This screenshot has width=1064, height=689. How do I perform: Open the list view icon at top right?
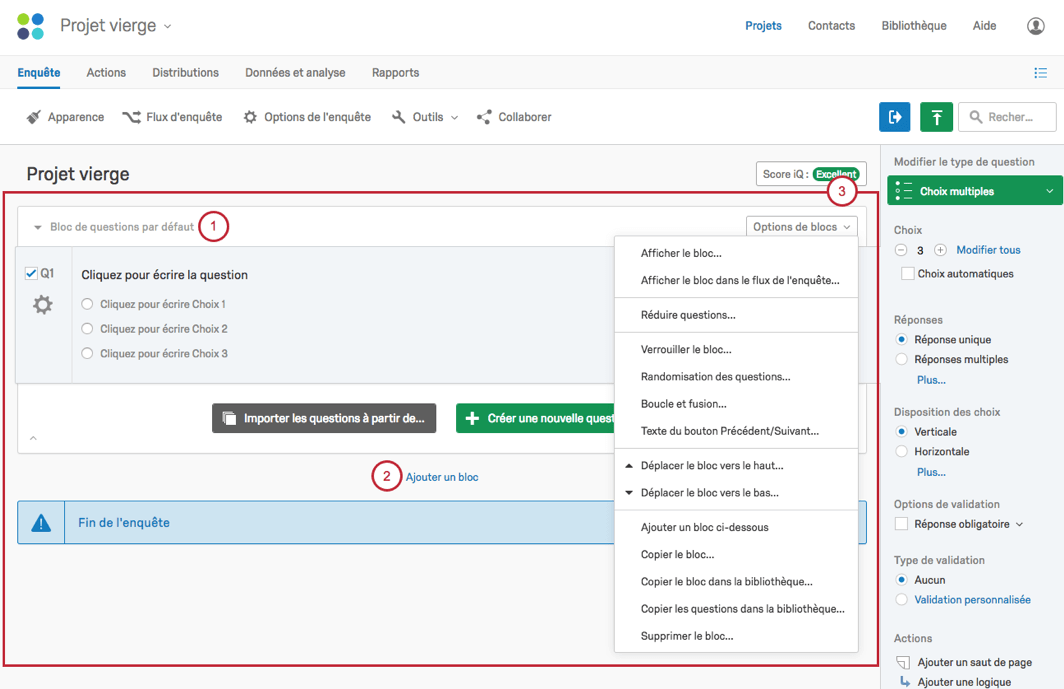[1040, 73]
